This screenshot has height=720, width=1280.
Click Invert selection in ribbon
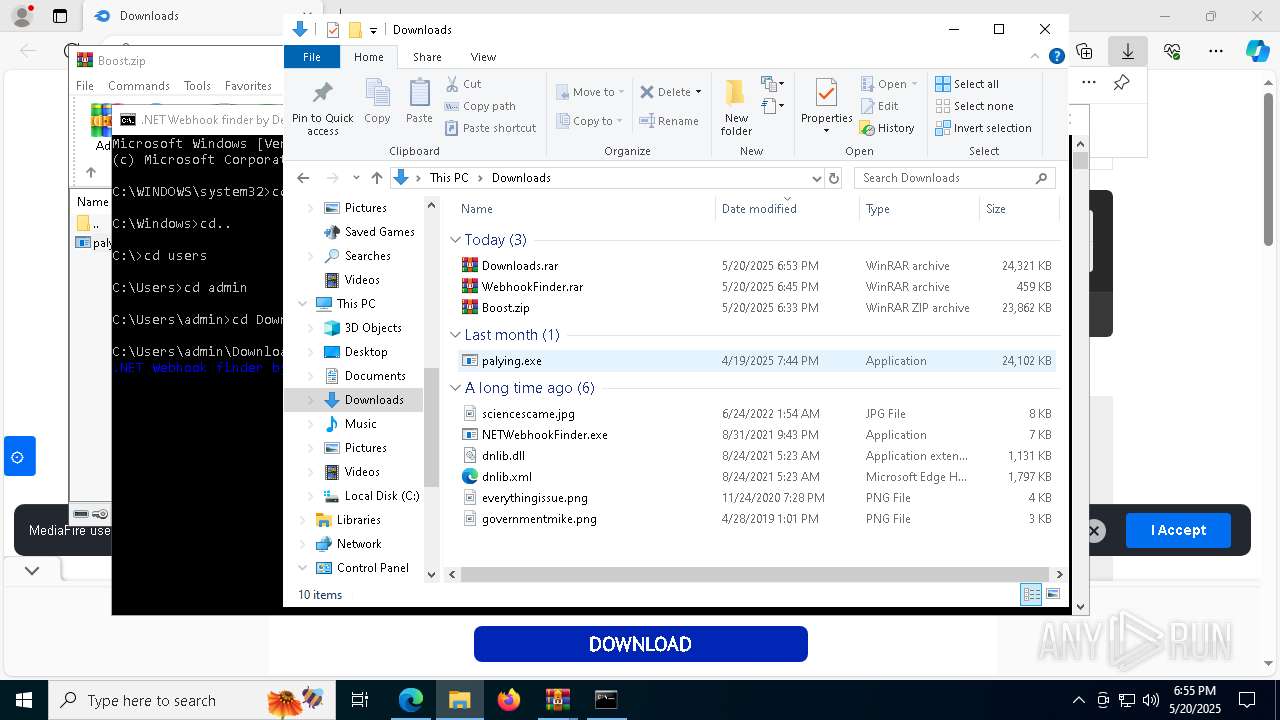click(983, 128)
